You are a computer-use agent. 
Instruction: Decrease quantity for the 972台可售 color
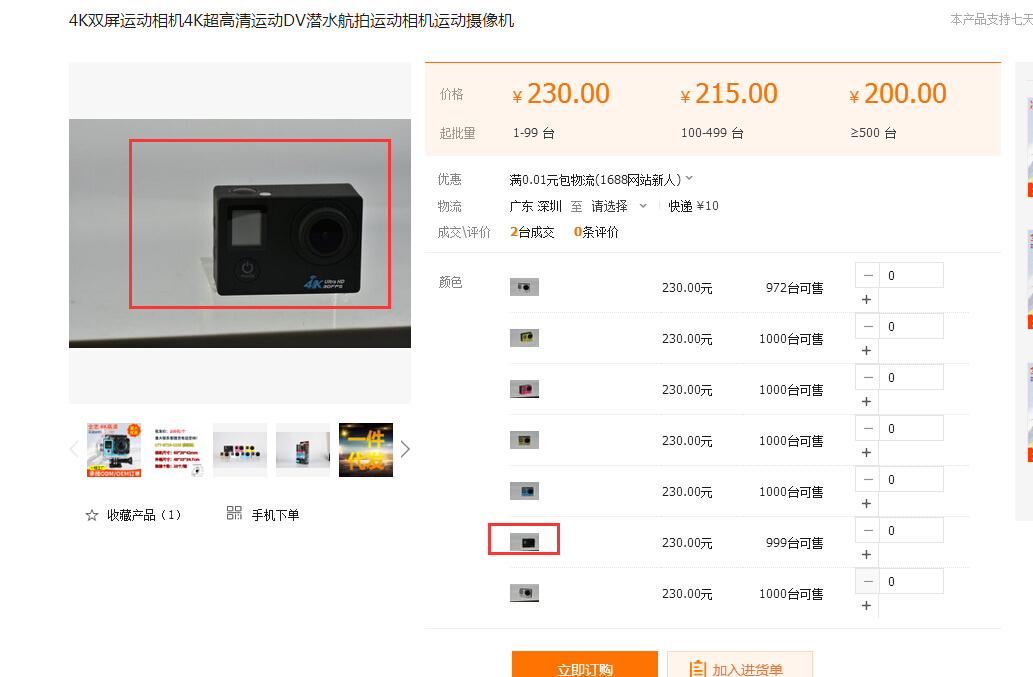pos(868,275)
